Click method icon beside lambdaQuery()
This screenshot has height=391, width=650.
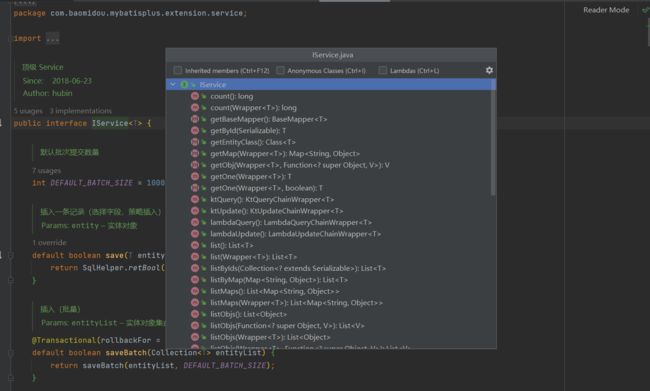pyautogui.click(x=195, y=223)
